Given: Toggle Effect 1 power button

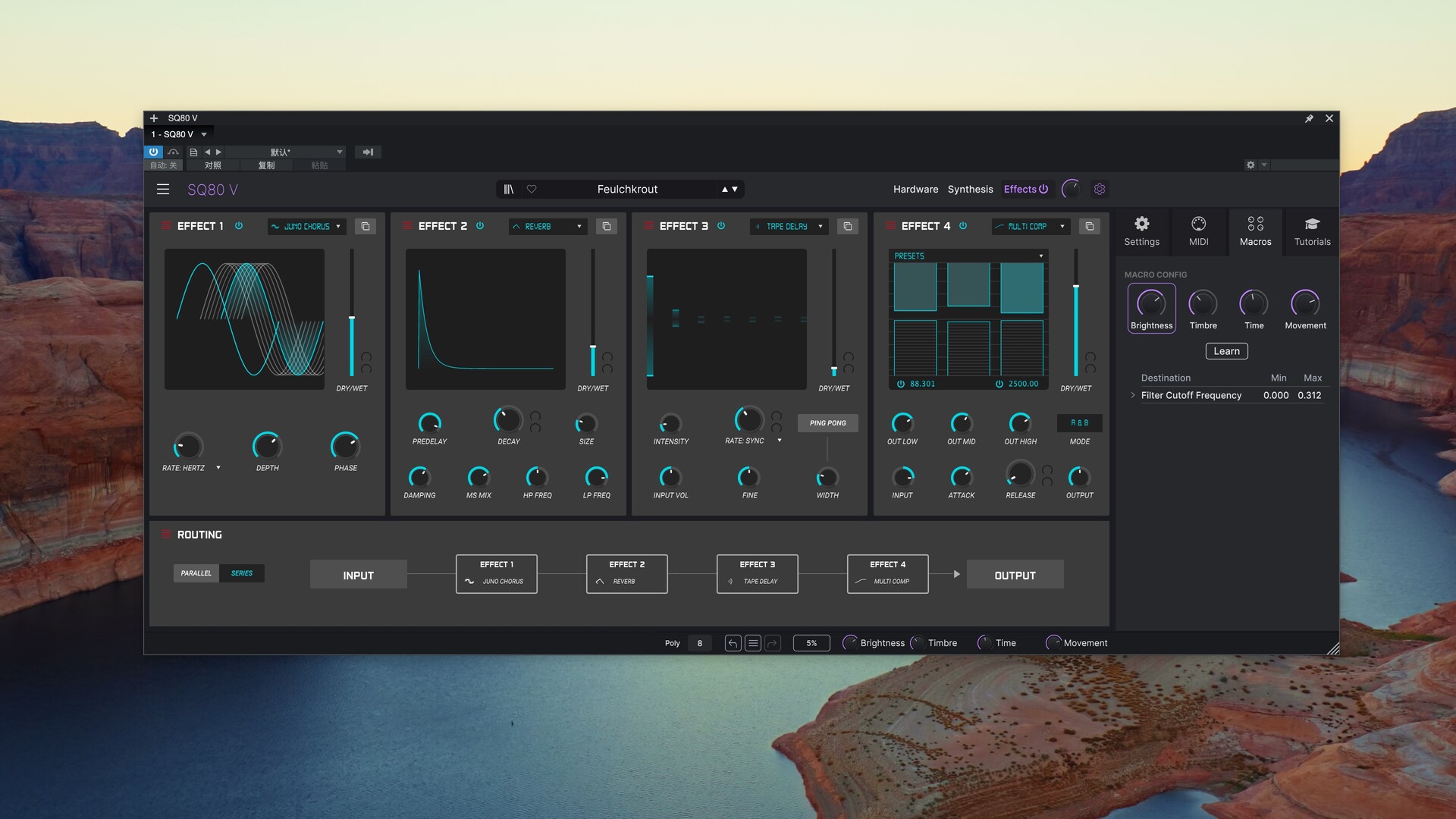Looking at the screenshot, I should click(239, 226).
